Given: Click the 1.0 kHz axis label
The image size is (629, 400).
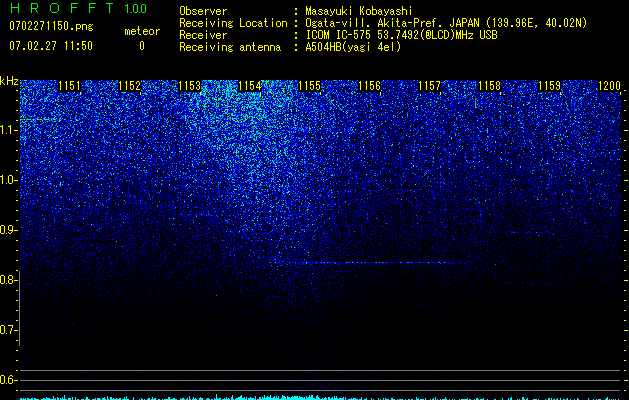Looking at the screenshot, I should tap(8, 180).
